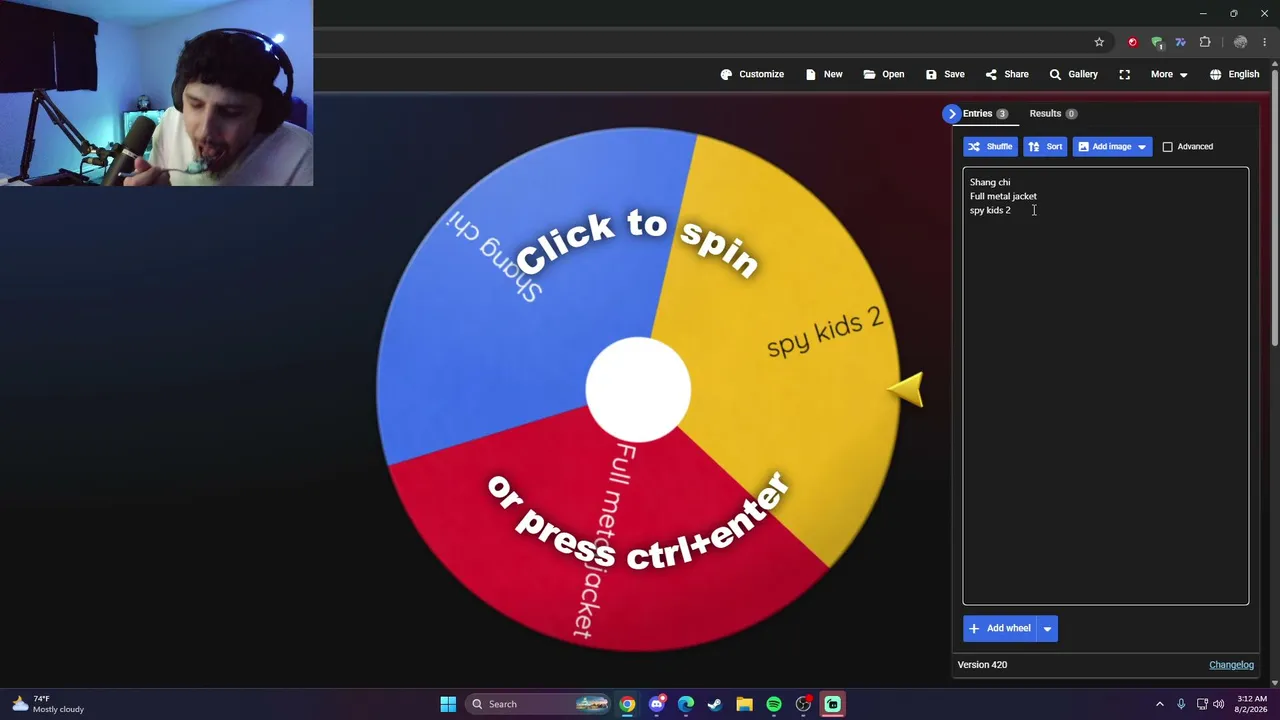Add another wheel with Add wheel
This screenshot has width=1280, height=720.
(1000, 628)
